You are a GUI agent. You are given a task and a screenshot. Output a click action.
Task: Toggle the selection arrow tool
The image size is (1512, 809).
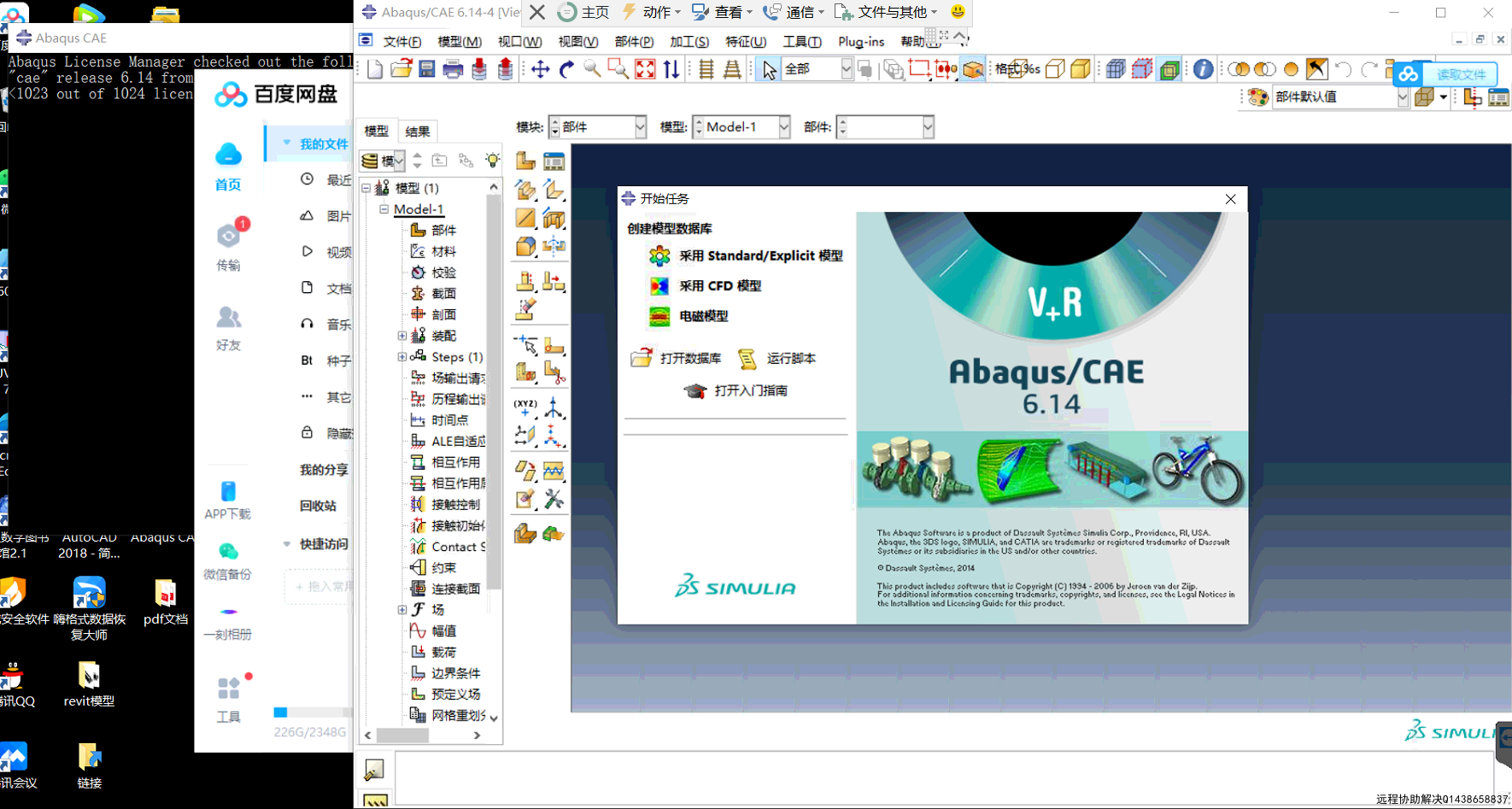769,69
